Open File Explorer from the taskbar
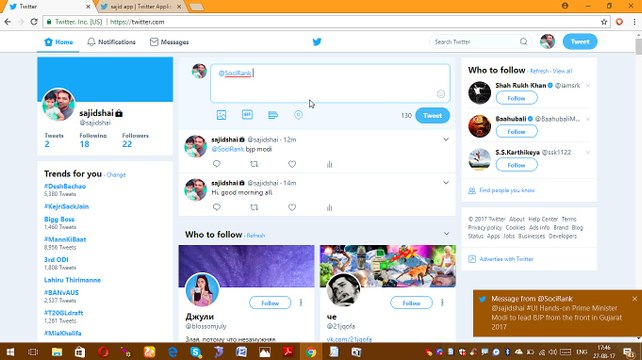This screenshot has height=360, width=642. click(57, 352)
